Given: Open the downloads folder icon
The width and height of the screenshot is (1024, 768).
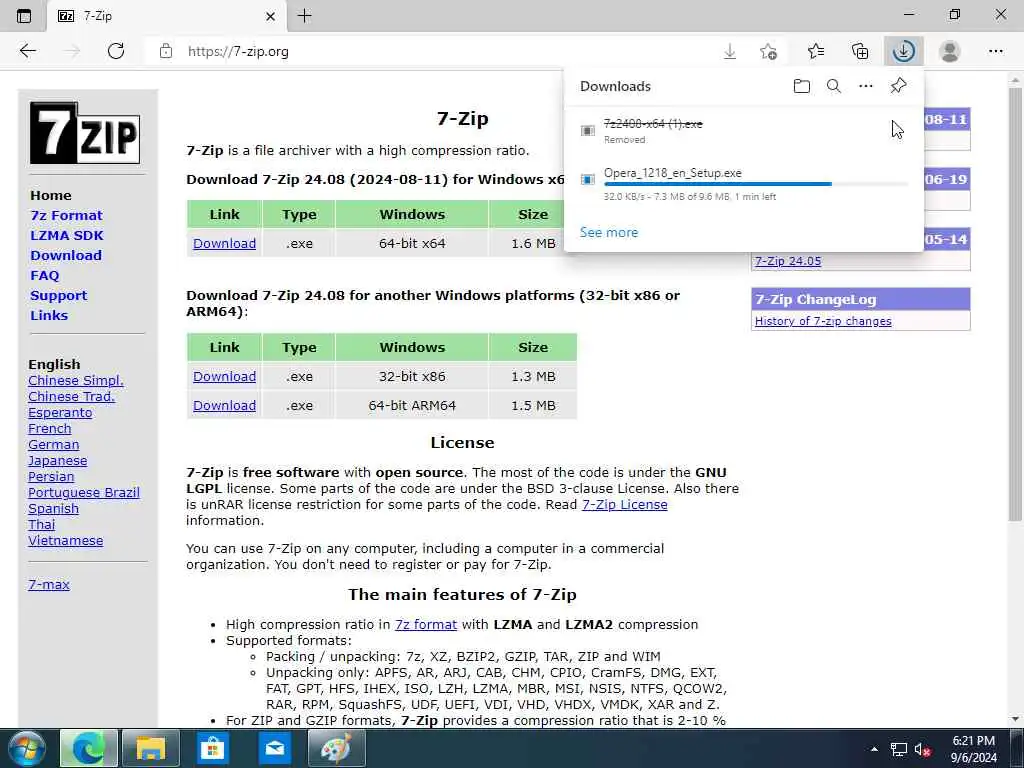Looking at the screenshot, I should (x=801, y=86).
